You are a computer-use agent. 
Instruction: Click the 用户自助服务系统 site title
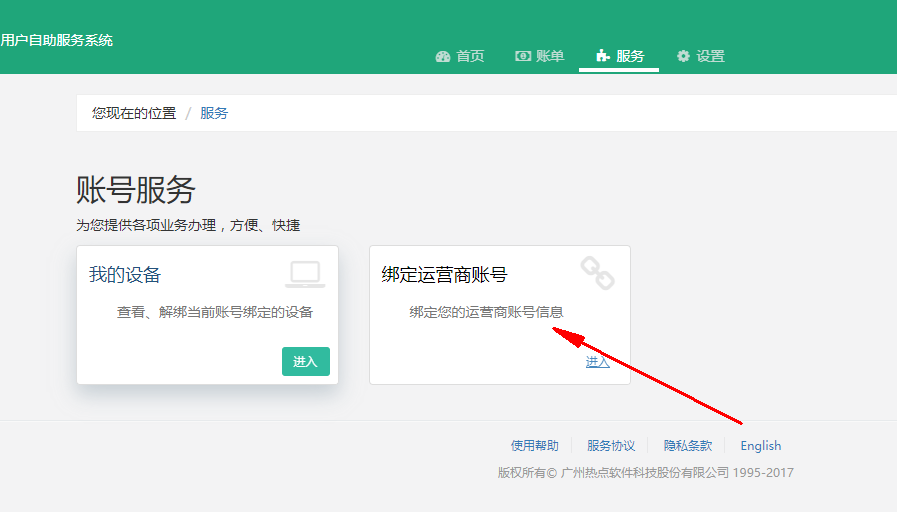57,40
